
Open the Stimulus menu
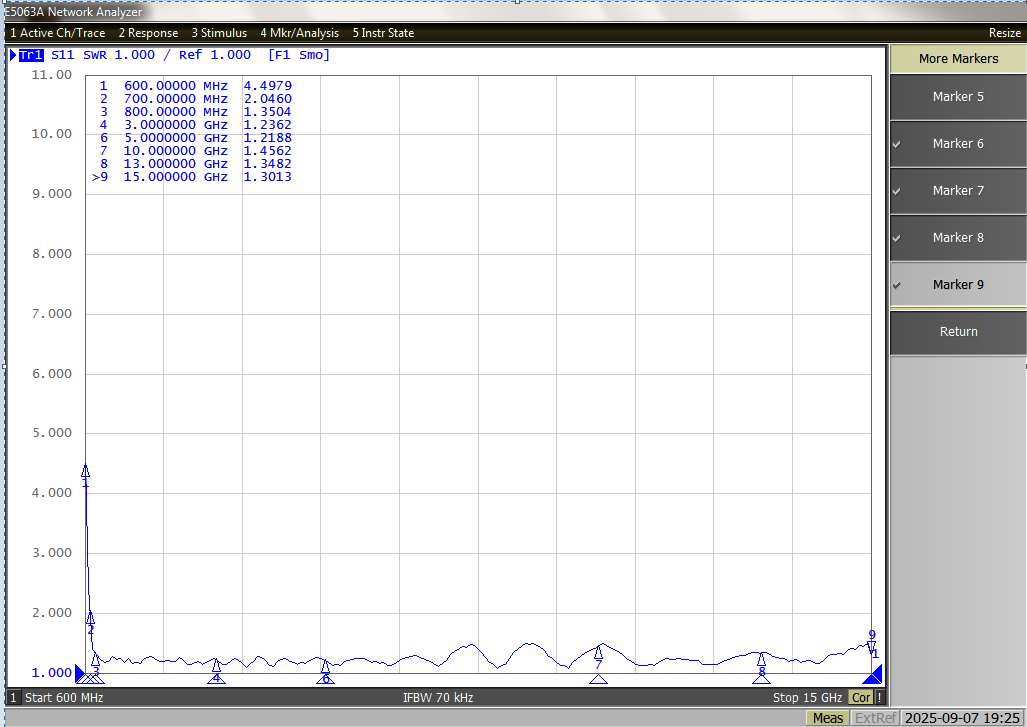tap(219, 33)
